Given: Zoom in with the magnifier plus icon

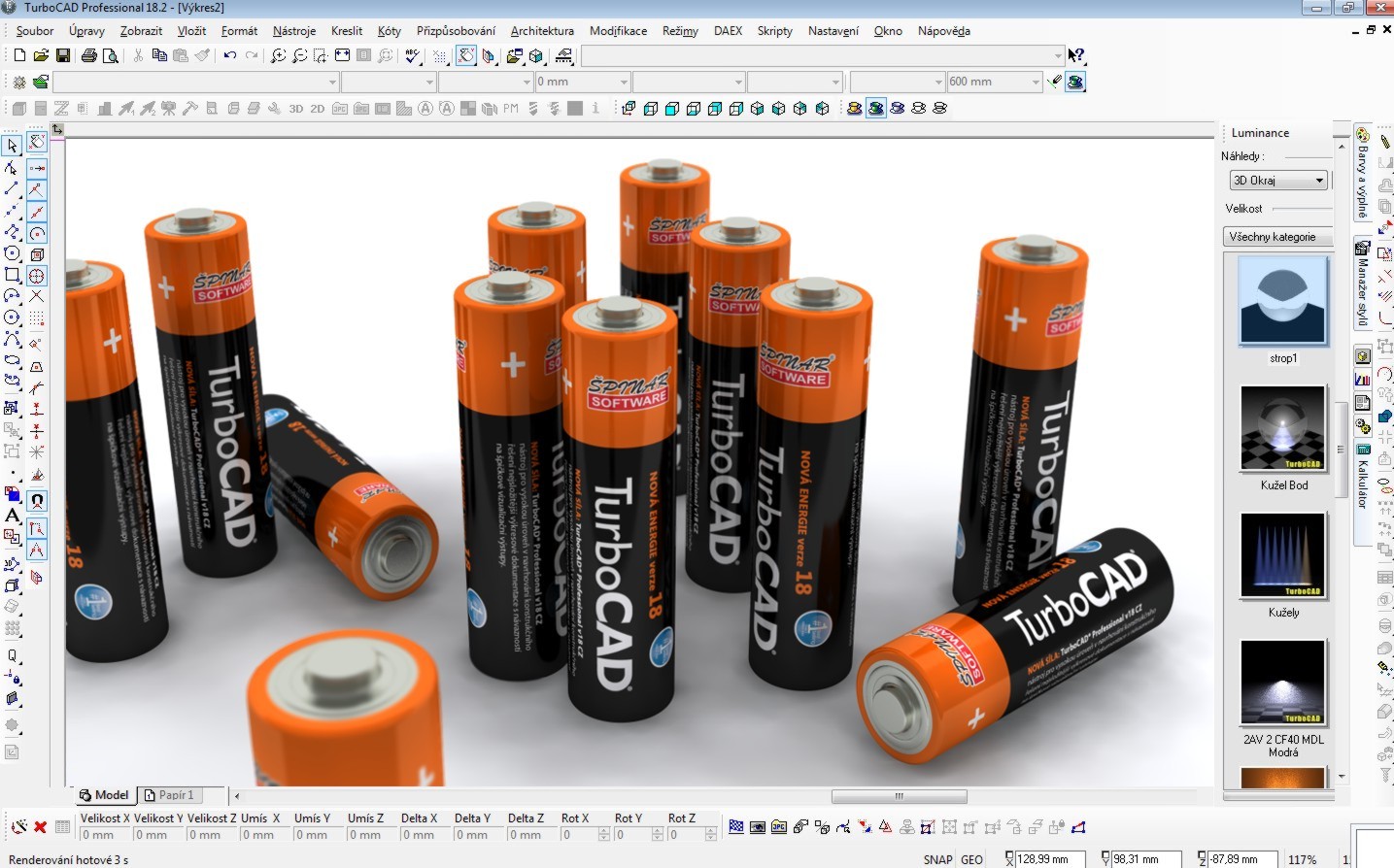Looking at the screenshot, I should [x=279, y=56].
